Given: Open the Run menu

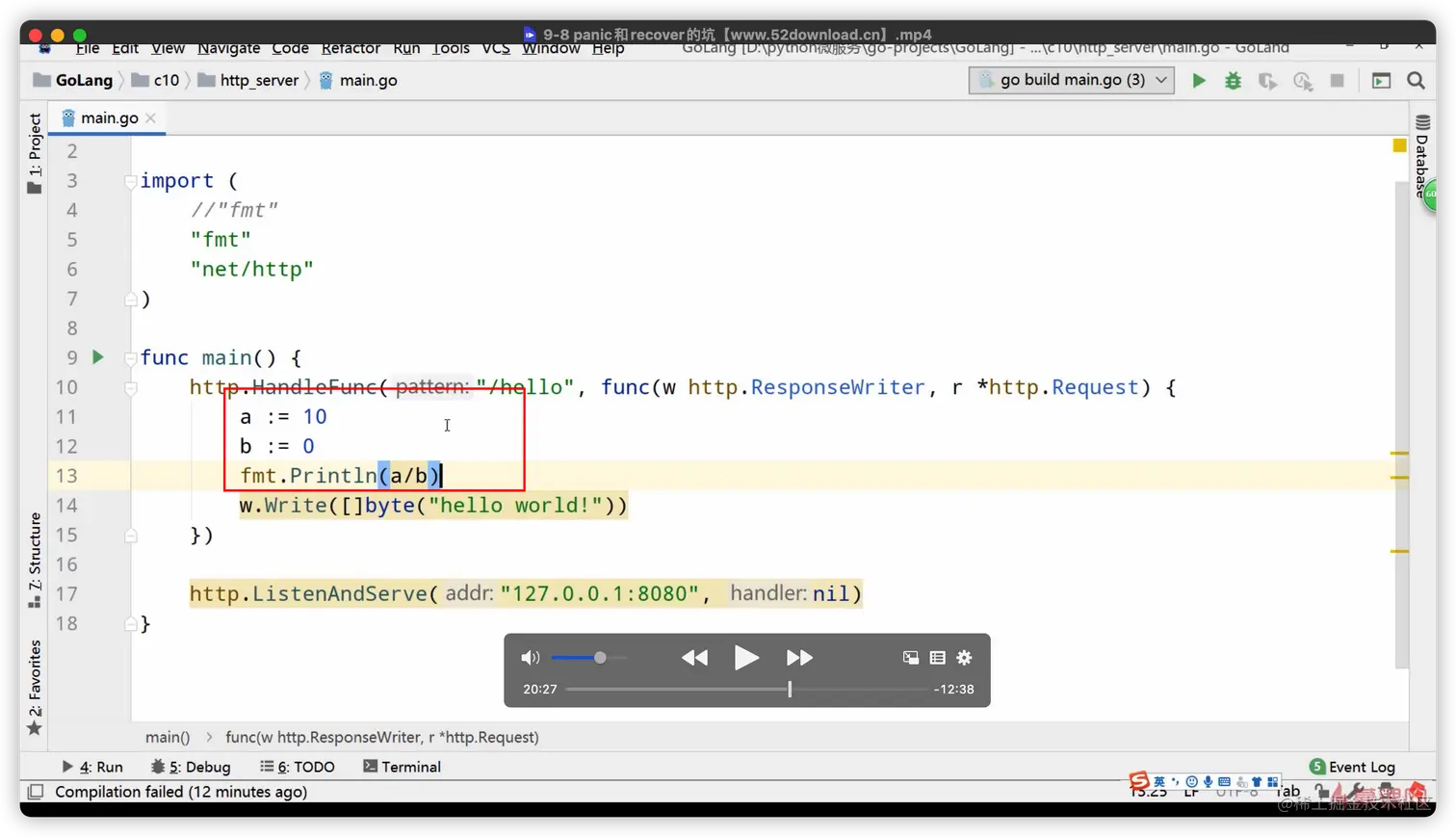Looking at the screenshot, I should [x=406, y=48].
